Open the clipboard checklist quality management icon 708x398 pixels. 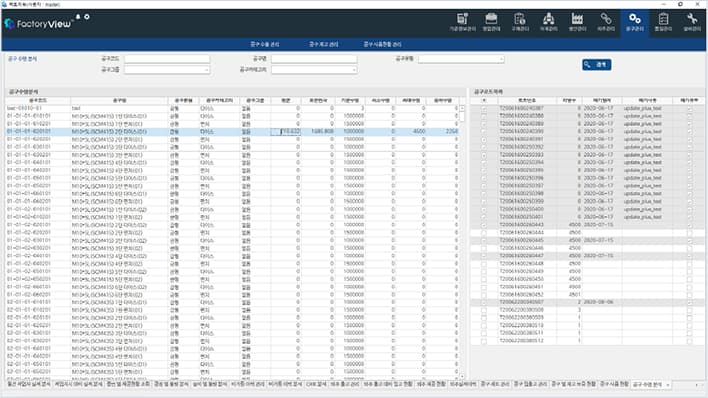[663, 22]
